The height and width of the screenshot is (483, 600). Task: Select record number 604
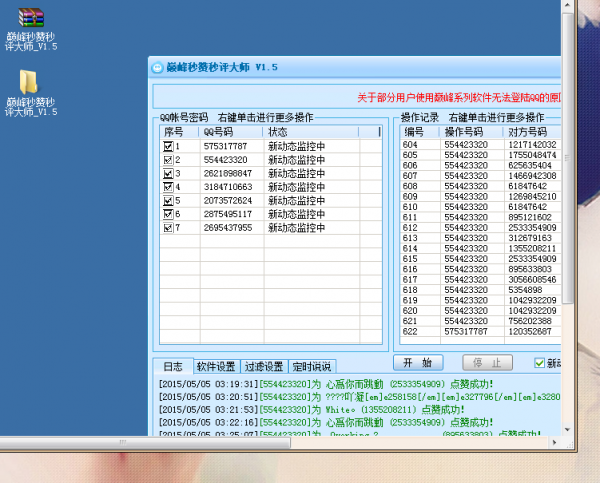coord(410,145)
